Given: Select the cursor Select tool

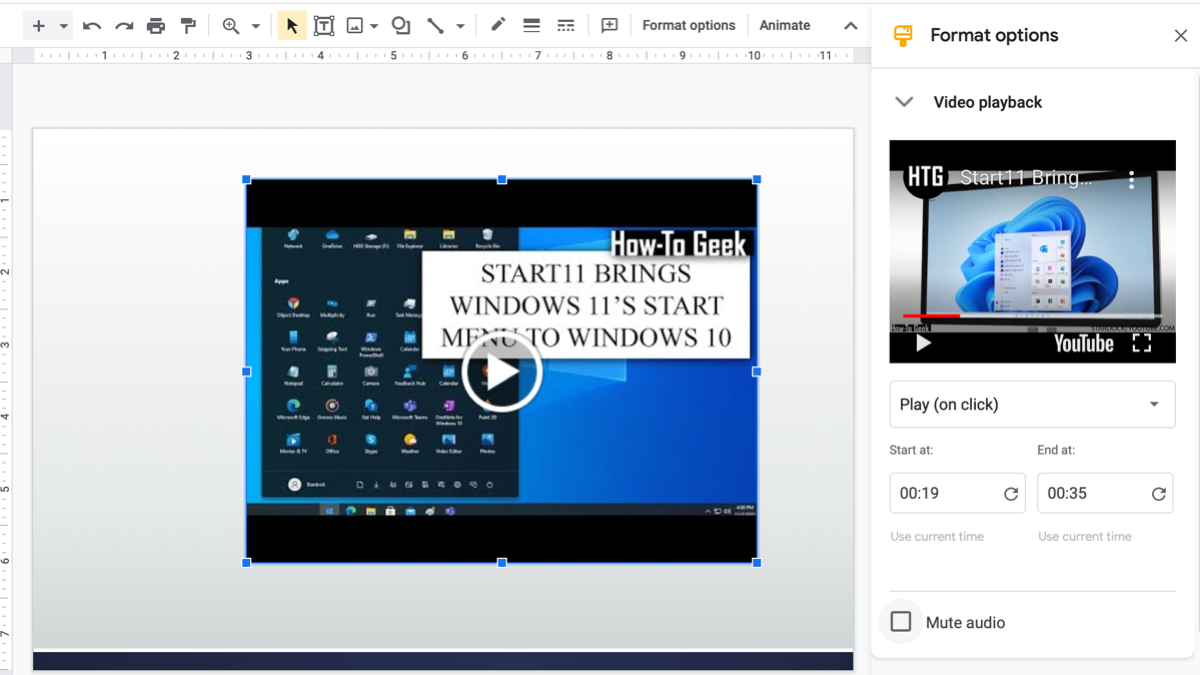Looking at the screenshot, I should [291, 25].
